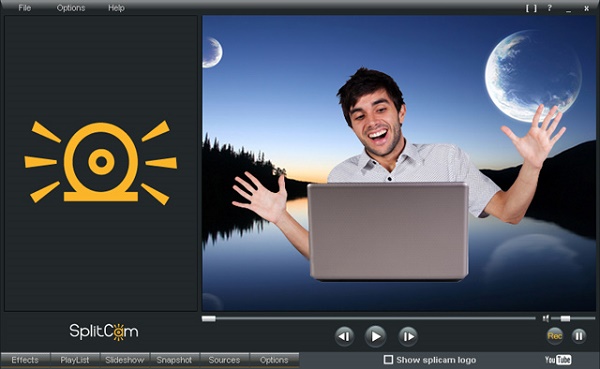The width and height of the screenshot is (600, 369).
Task: Click the volume slider handle
Action: [565, 318]
